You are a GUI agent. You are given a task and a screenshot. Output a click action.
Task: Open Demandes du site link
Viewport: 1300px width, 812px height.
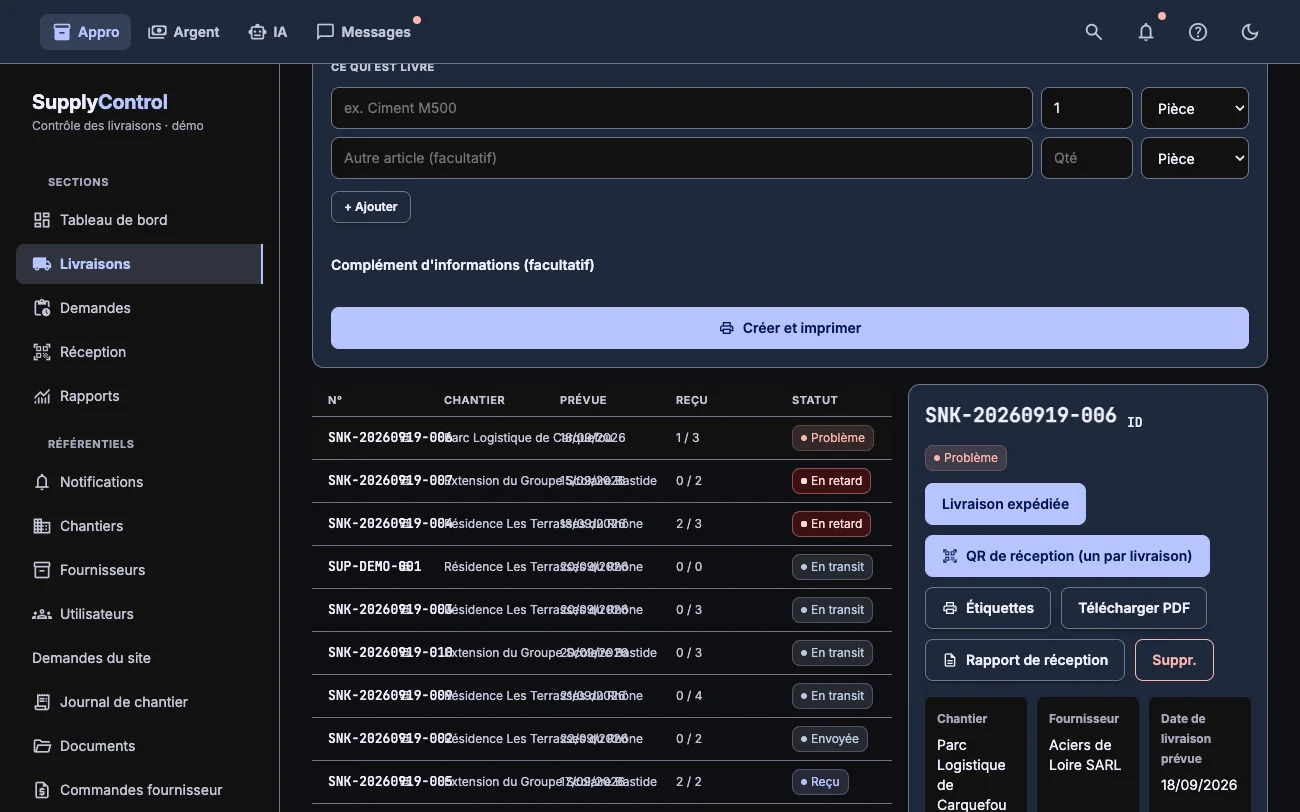(91, 658)
